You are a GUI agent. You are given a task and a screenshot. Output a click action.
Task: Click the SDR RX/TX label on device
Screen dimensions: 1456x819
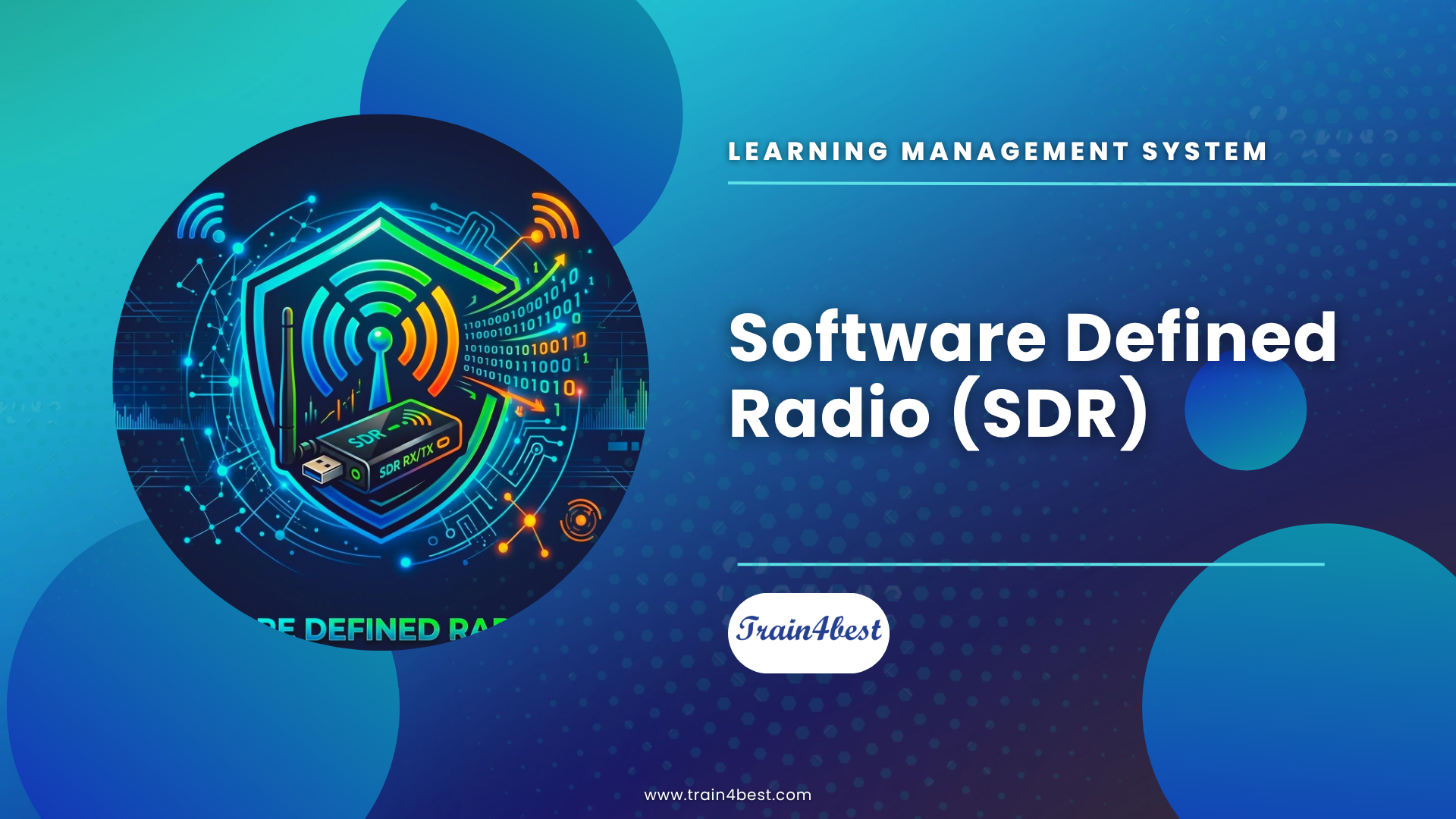(x=406, y=461)
